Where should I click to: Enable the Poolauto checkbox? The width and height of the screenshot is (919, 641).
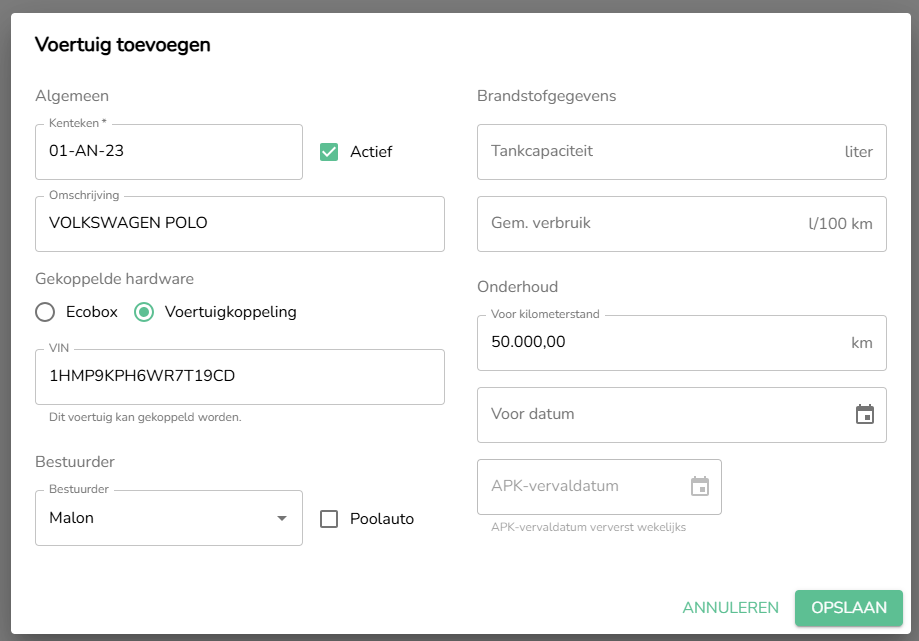pyautogui.click(x=329, y=519)
